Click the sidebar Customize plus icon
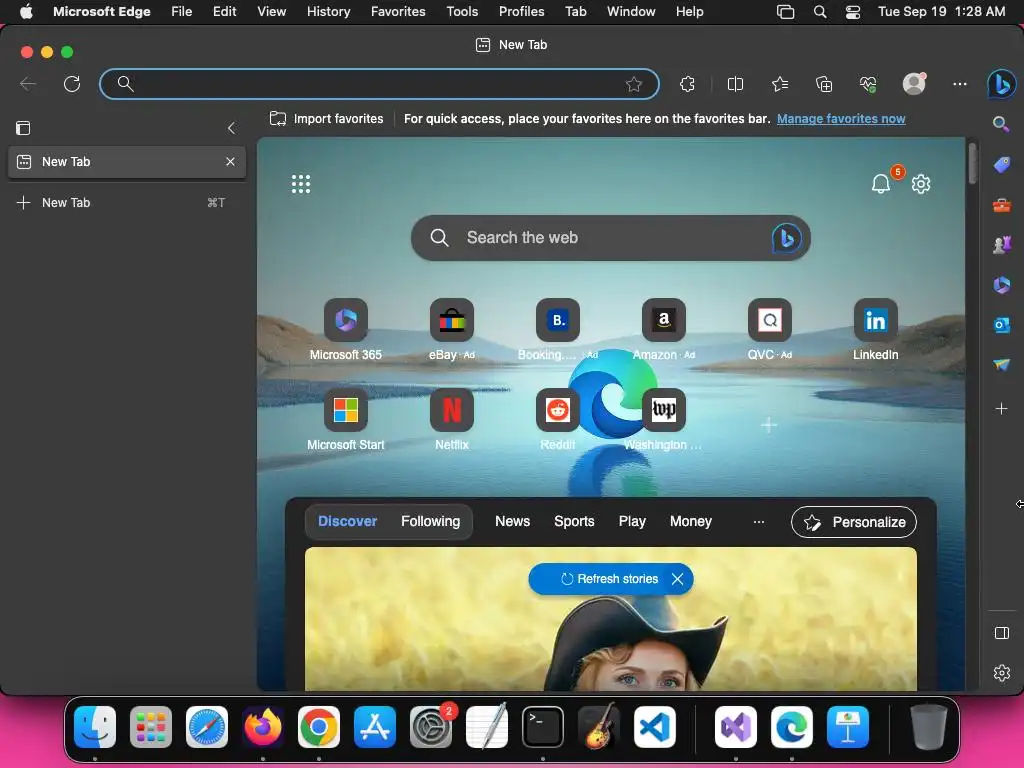This screenshot has height=768, width=1024. 1001,409
